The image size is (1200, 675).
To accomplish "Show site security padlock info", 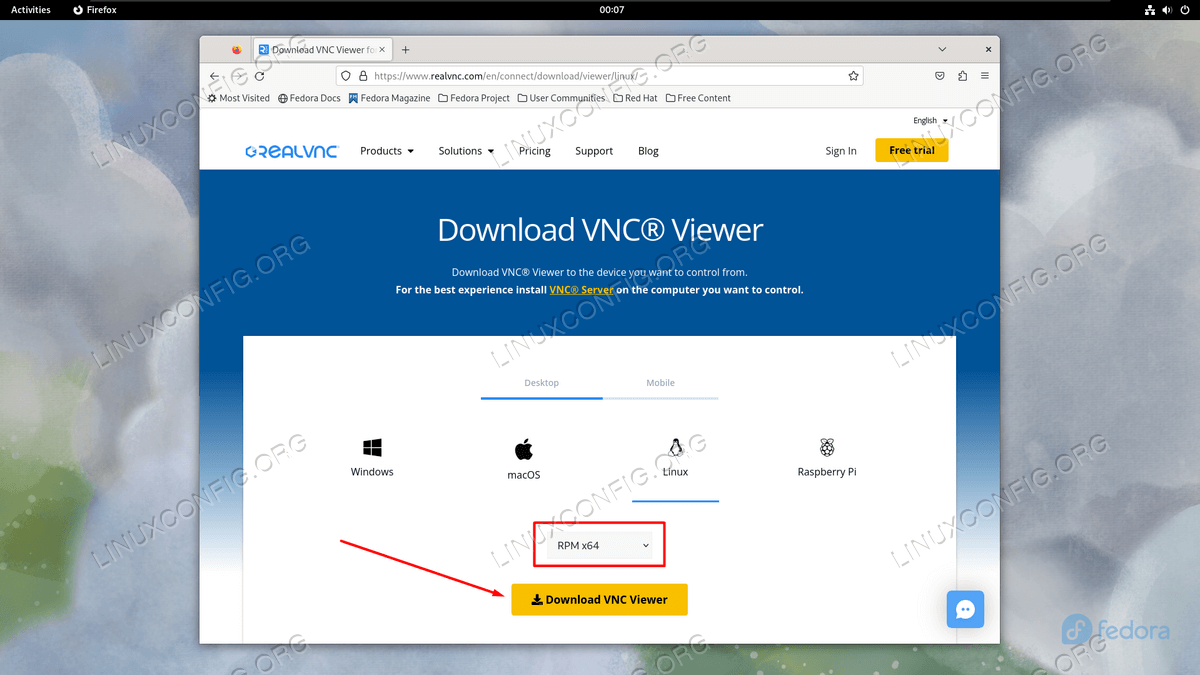I will click(x=363, y=76).
